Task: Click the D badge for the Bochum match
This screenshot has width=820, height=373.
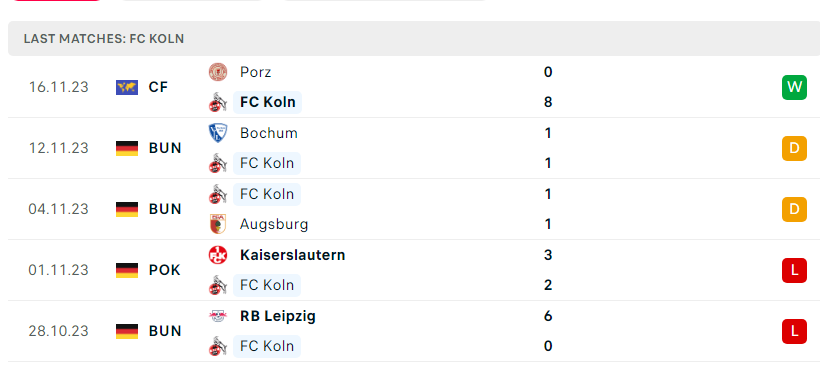Action: pos(794,148)
